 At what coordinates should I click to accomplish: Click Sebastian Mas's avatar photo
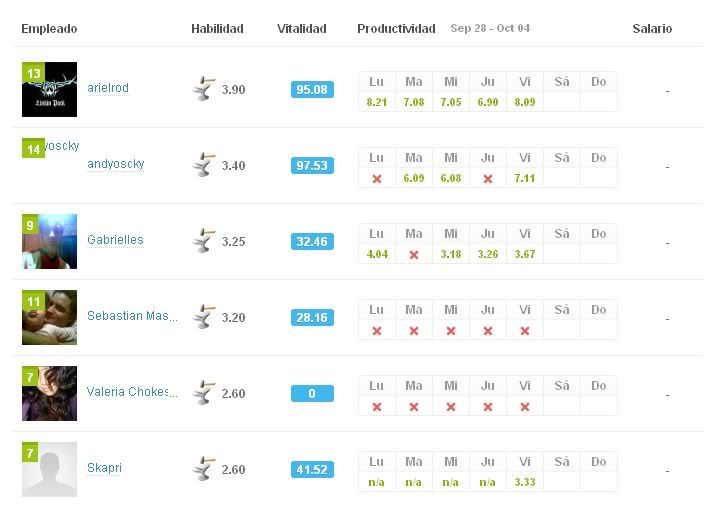[50, 317]
